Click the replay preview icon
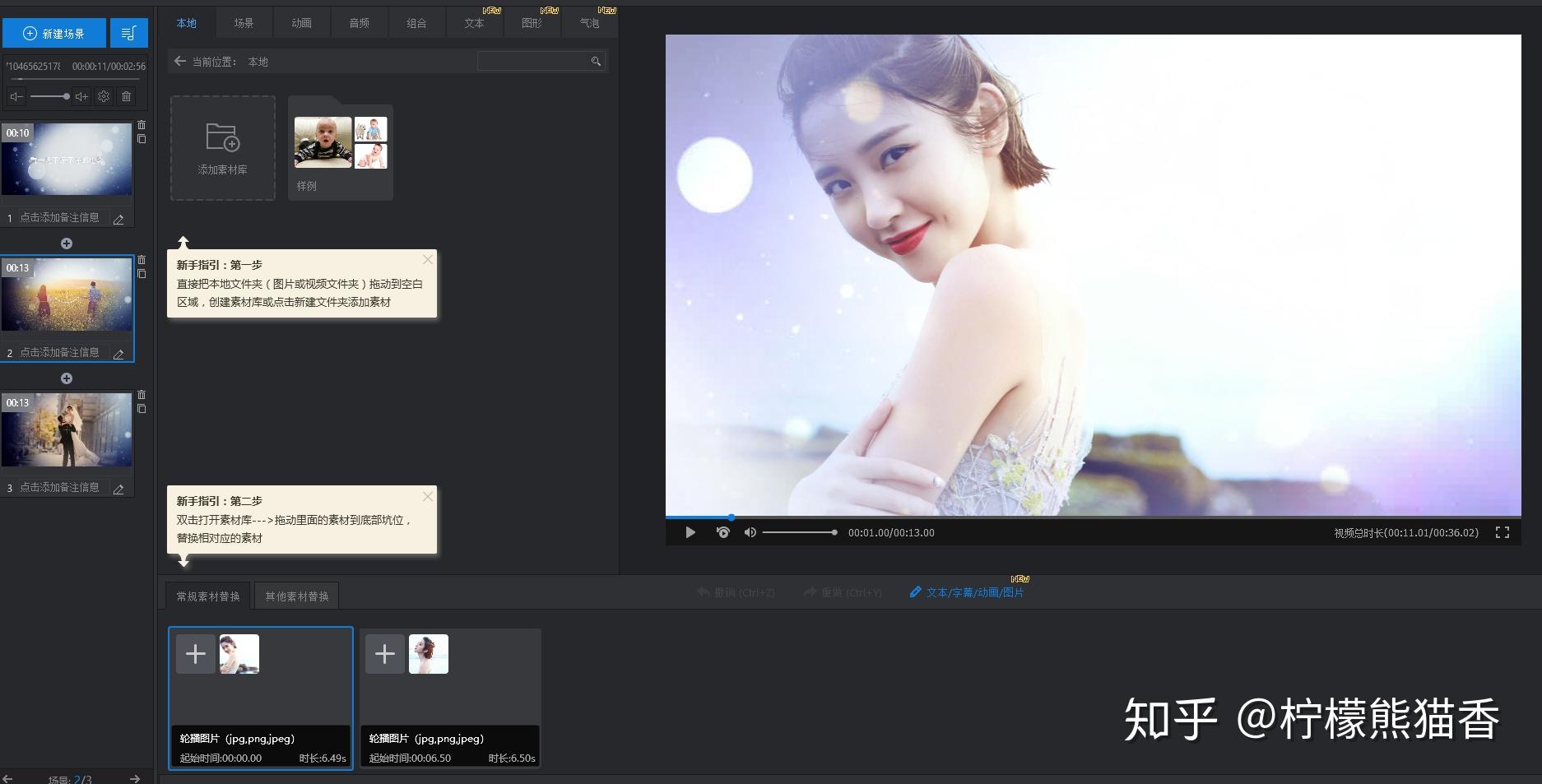Viewport: 1542px width, 784px height. (723, 532)
